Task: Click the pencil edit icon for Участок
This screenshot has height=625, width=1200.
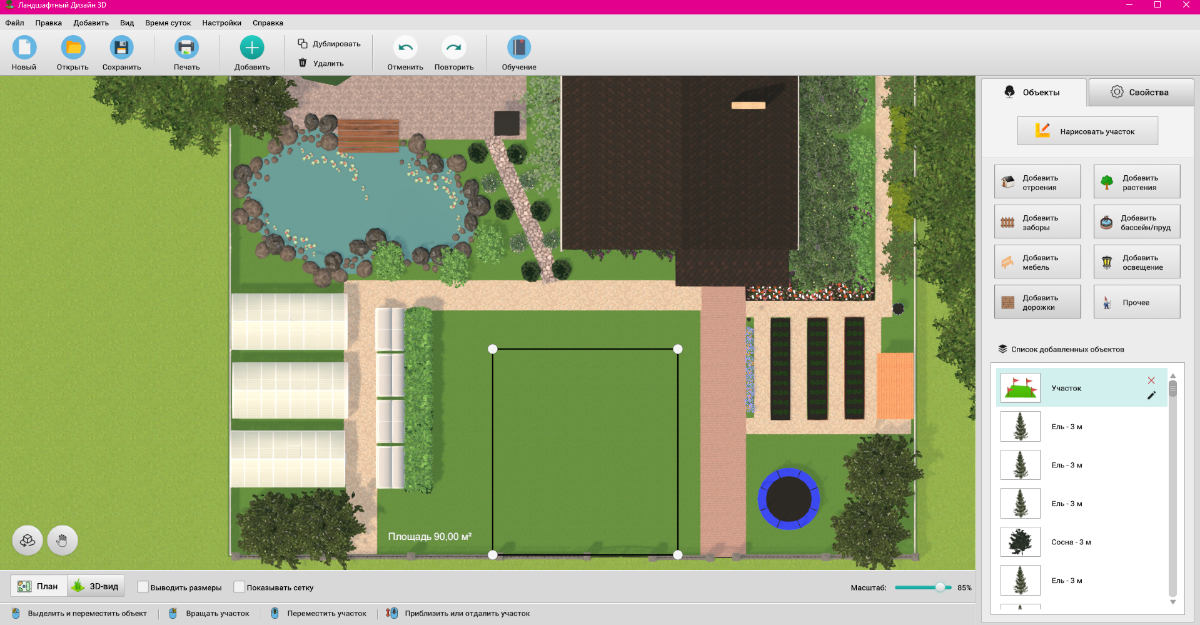Action: pyautogui.click(x=1151, y=396)
